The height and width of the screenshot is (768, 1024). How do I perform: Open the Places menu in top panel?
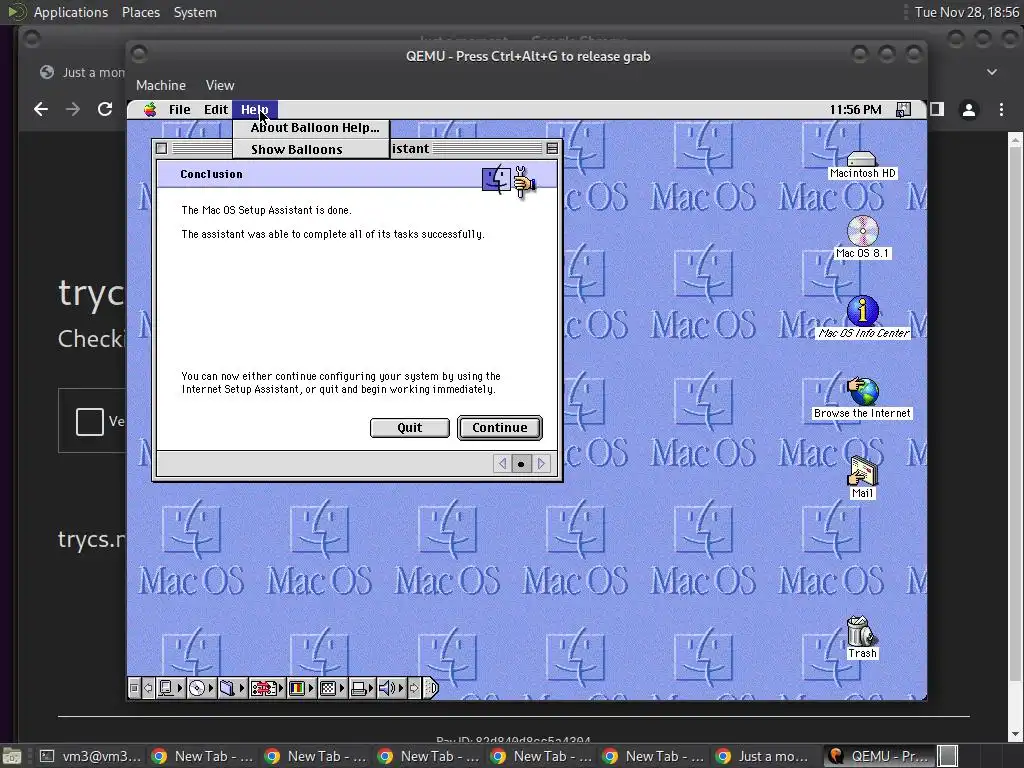coord(141,12)
